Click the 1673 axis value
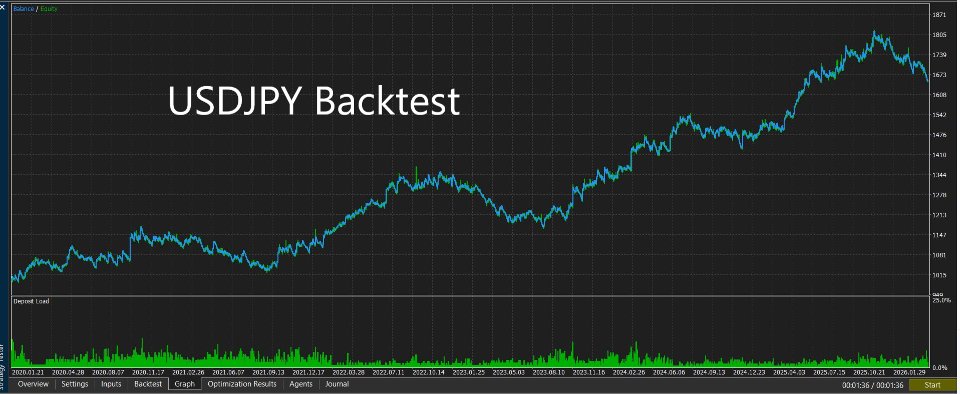 (940, 75)
